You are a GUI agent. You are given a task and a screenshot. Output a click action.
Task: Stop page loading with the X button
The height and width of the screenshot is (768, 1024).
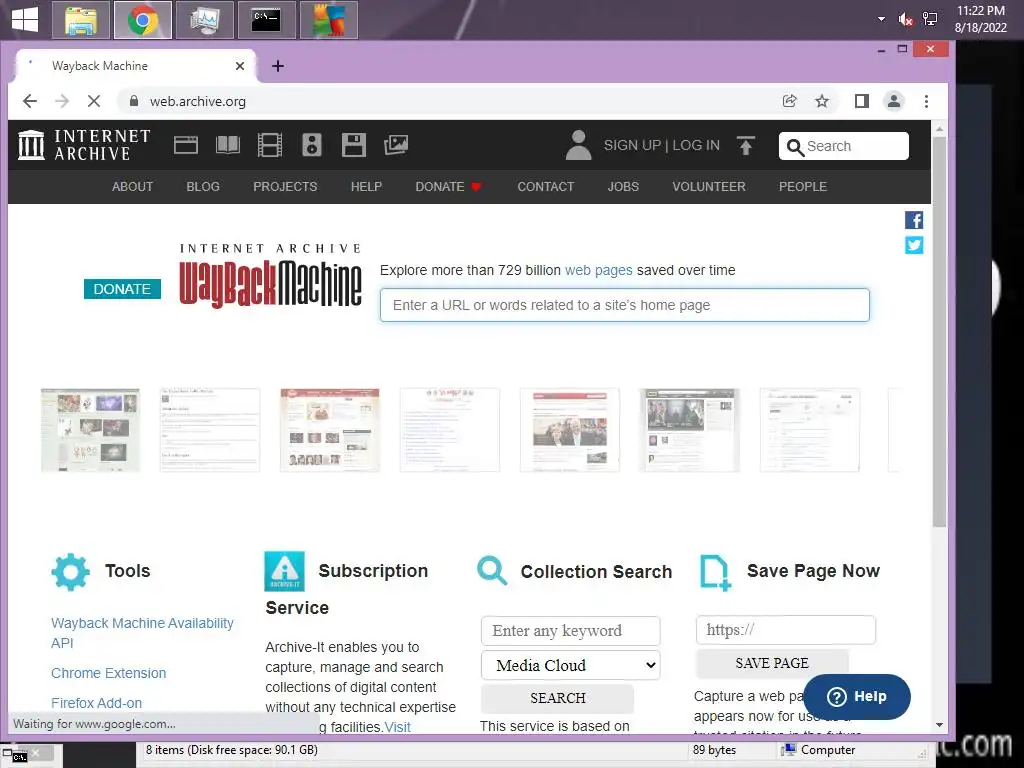coord(94,101)
